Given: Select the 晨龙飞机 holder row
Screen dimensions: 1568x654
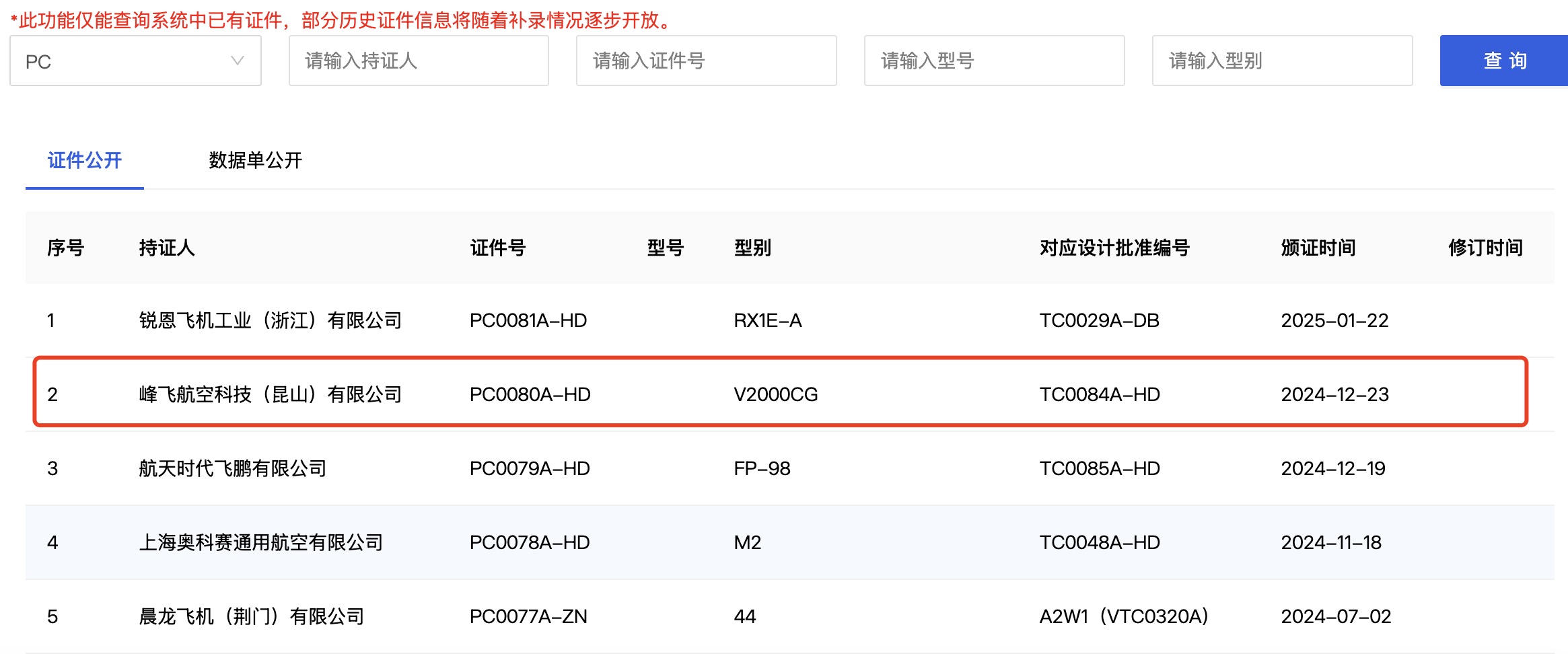Looking at the screenshot, I should [251, 617].
